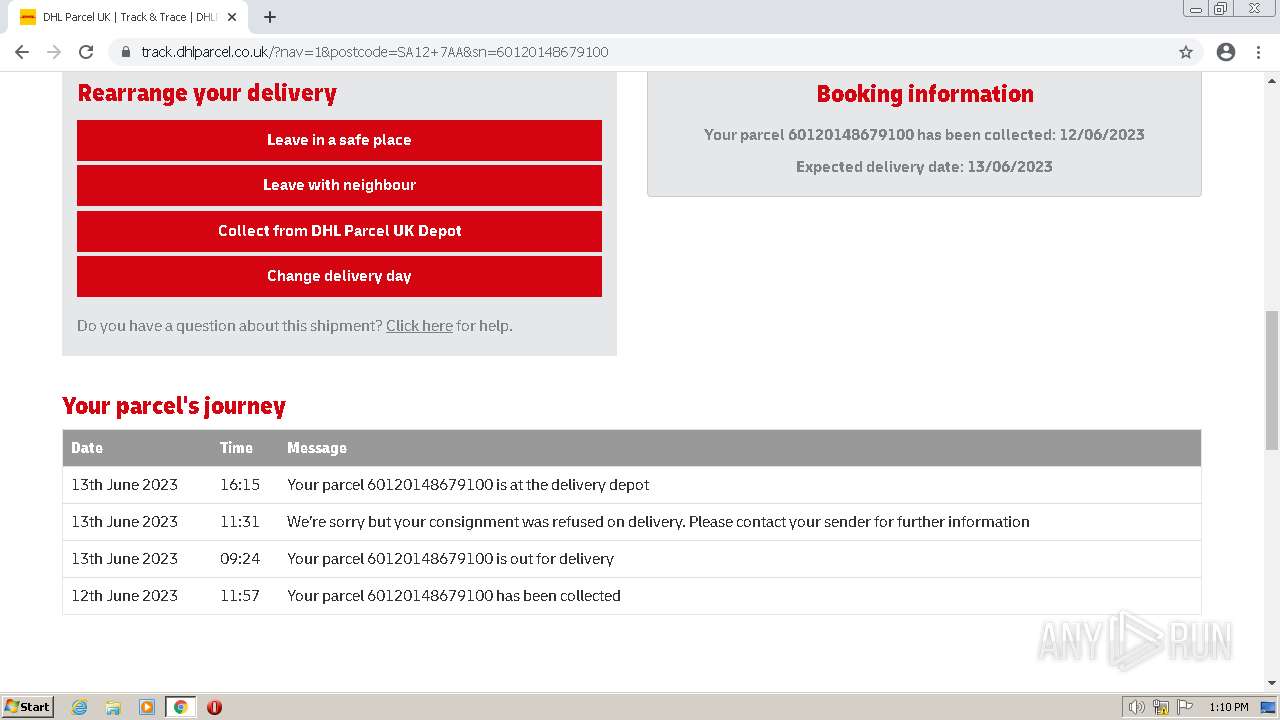Viewport: 1280px width, 720px height.
Task: Click the parcel collected 12/06/2023 text
Action: [924, 135]
